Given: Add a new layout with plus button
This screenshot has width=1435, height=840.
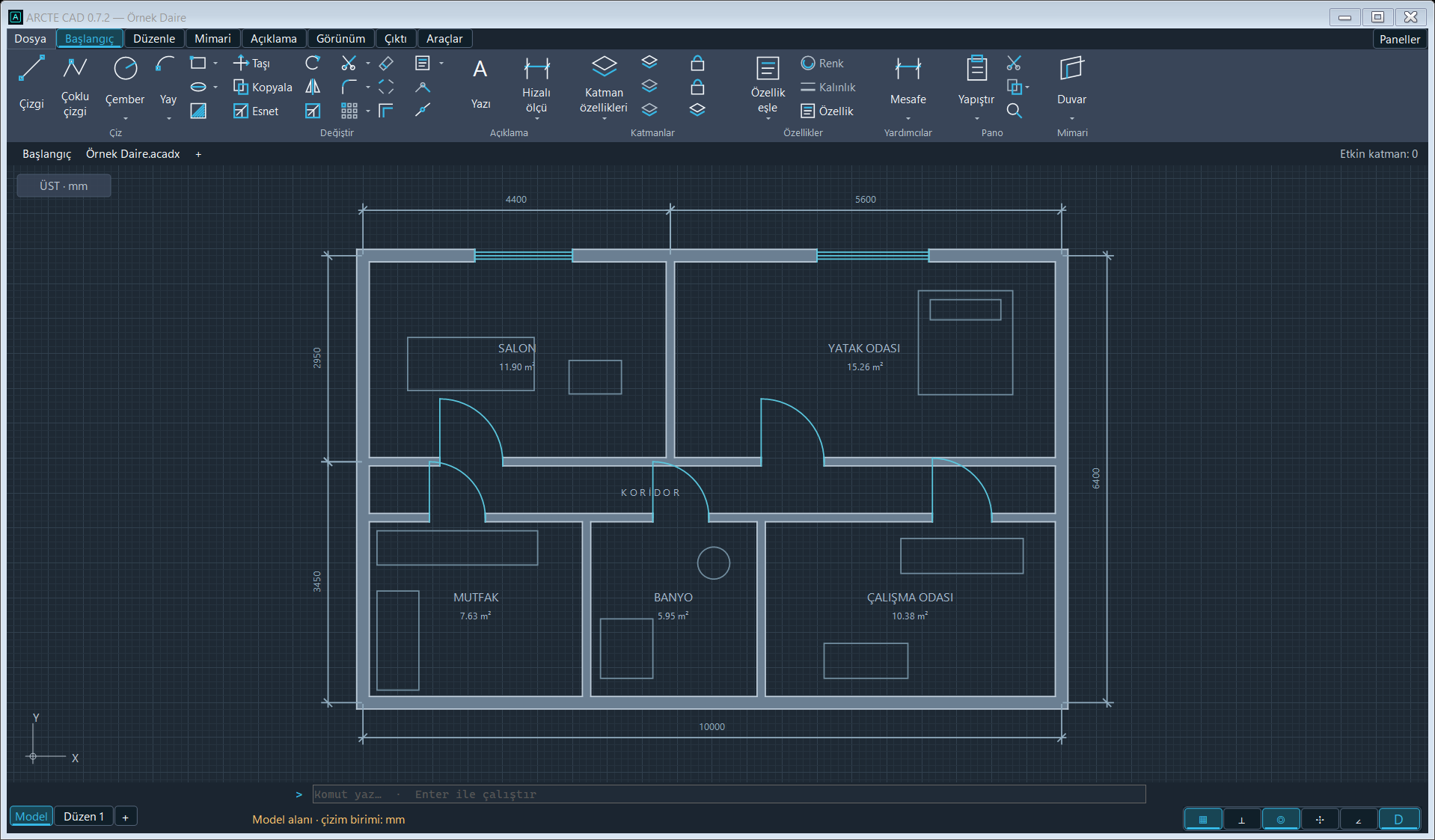Looking at the screenshot, I should click(x=126, y=818).
